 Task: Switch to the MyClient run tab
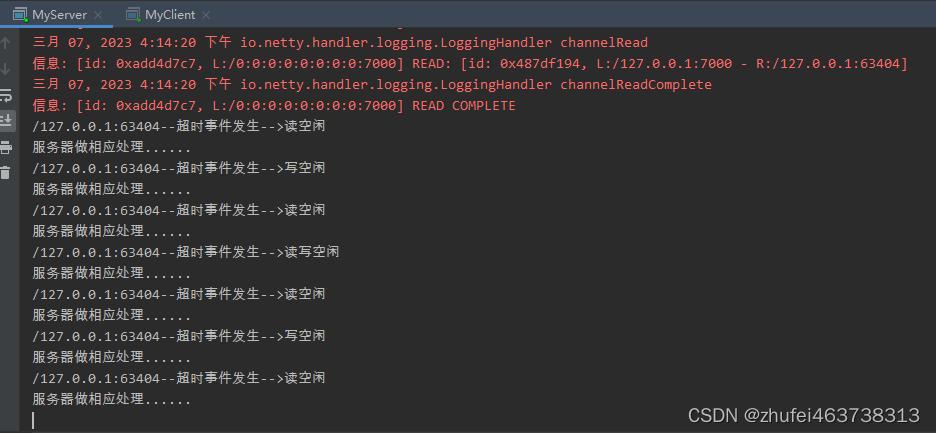[170, 14]
